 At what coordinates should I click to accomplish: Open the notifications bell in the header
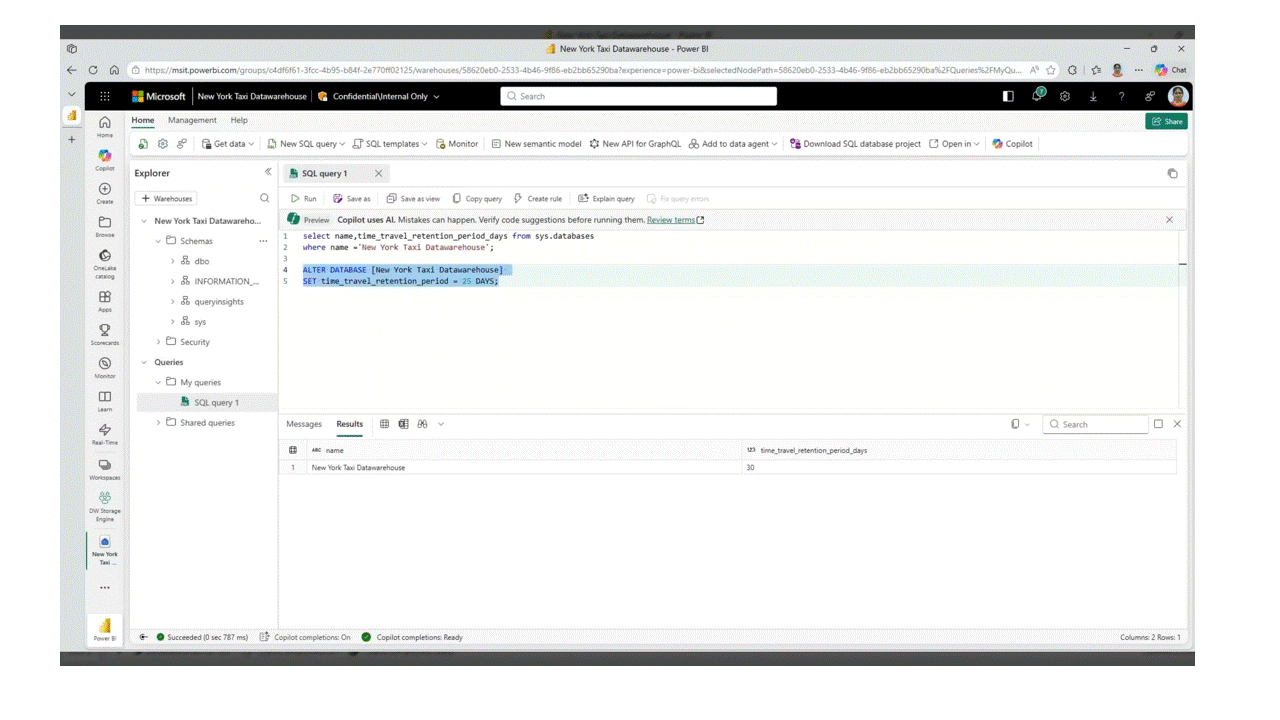point(1038,96)
